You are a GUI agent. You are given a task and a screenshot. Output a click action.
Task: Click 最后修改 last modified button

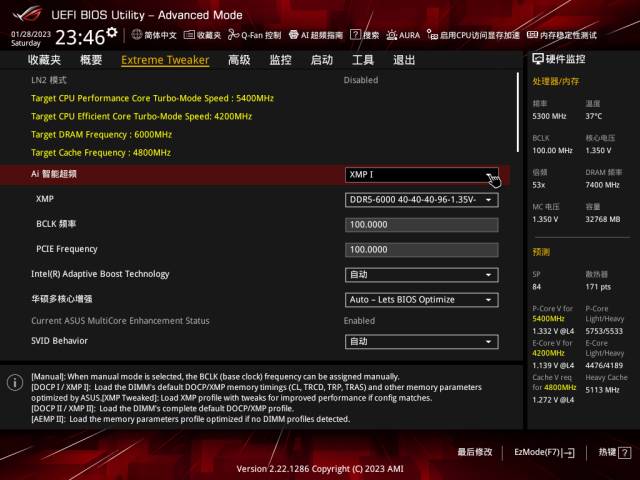coord(475,452)
